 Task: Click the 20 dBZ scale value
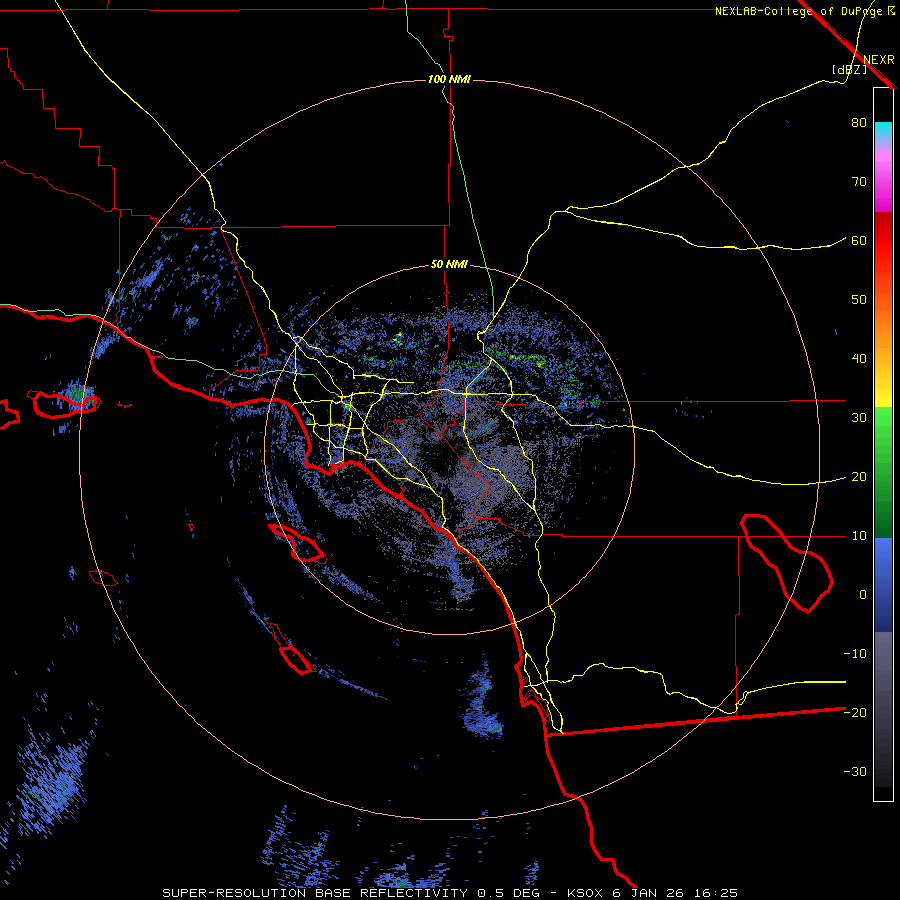coord(859,477)
